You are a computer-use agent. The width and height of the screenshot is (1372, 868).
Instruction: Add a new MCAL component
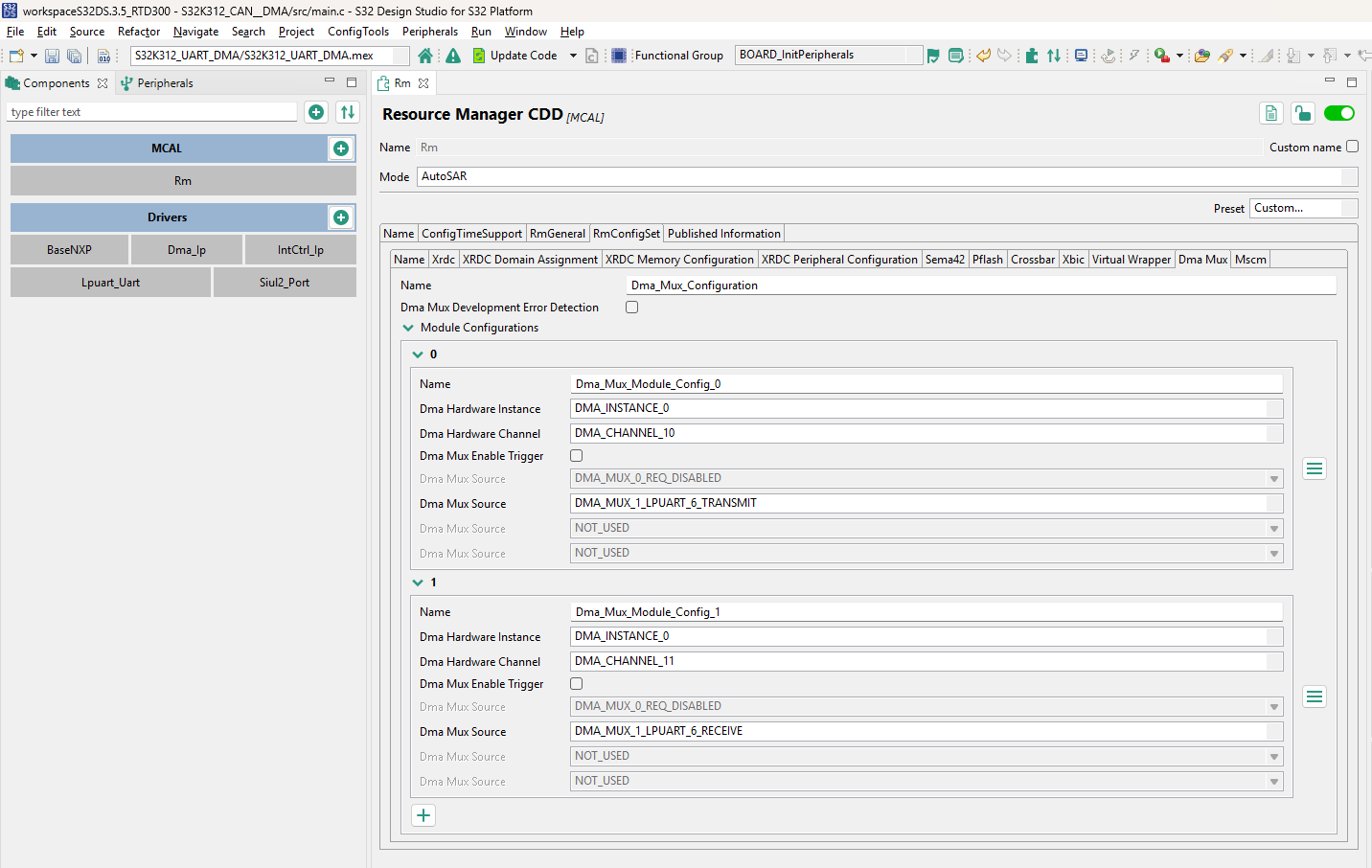[341, 148]
